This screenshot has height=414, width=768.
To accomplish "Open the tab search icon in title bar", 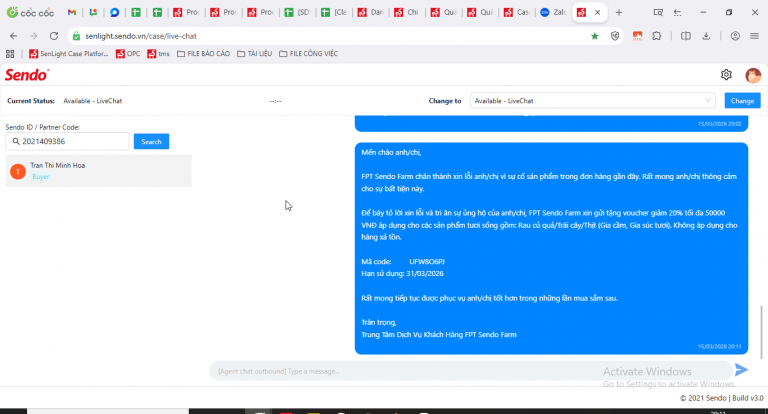I will click(658, 13).
